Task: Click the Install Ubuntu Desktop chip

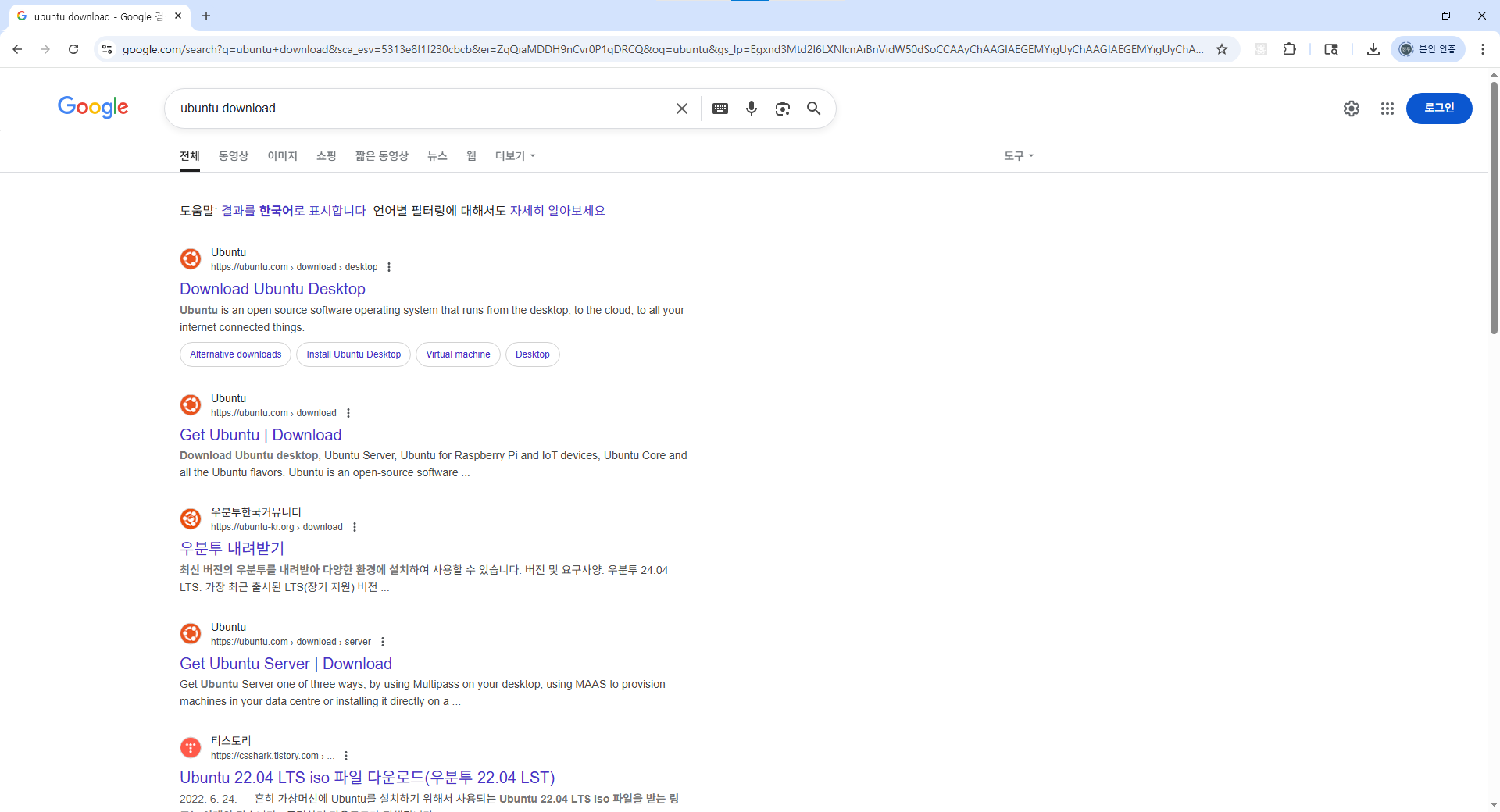Action: pyautogui.click(x=353, y=354)
